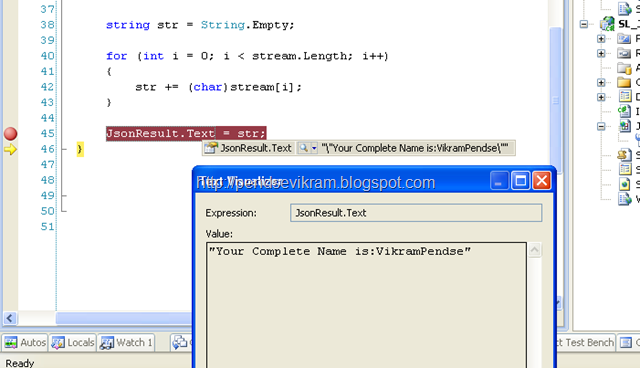Click the 'String.Empty' text on line 38
This screenshot has width=640, height=368.
(x=247, y=25)
